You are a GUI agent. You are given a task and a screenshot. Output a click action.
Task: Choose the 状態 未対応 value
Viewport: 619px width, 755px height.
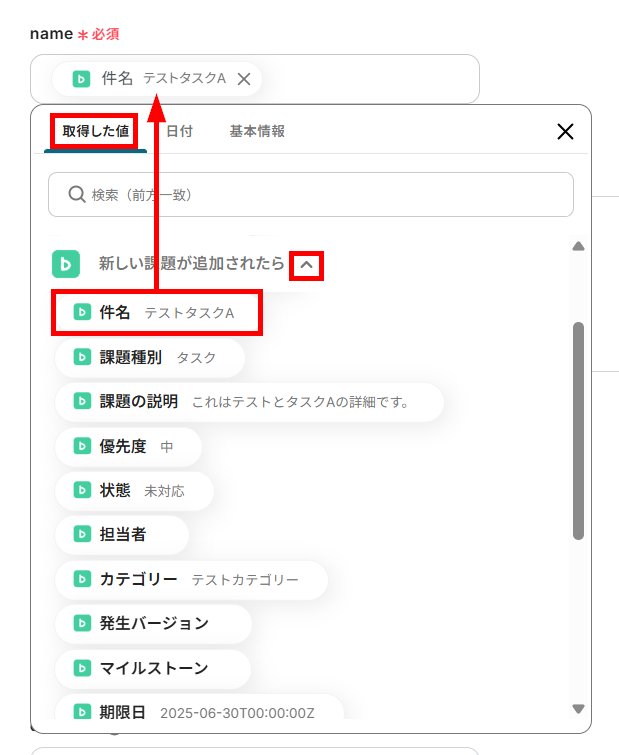(x=134, y=491)
